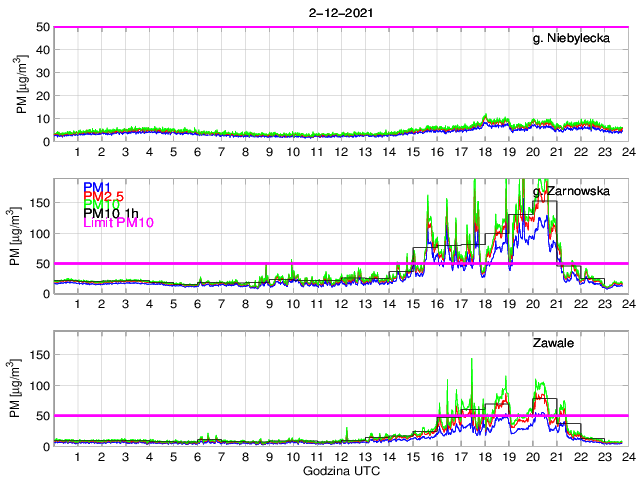Click the PM1 legend entry
This screenshot has width=640, height=480.
96,187
